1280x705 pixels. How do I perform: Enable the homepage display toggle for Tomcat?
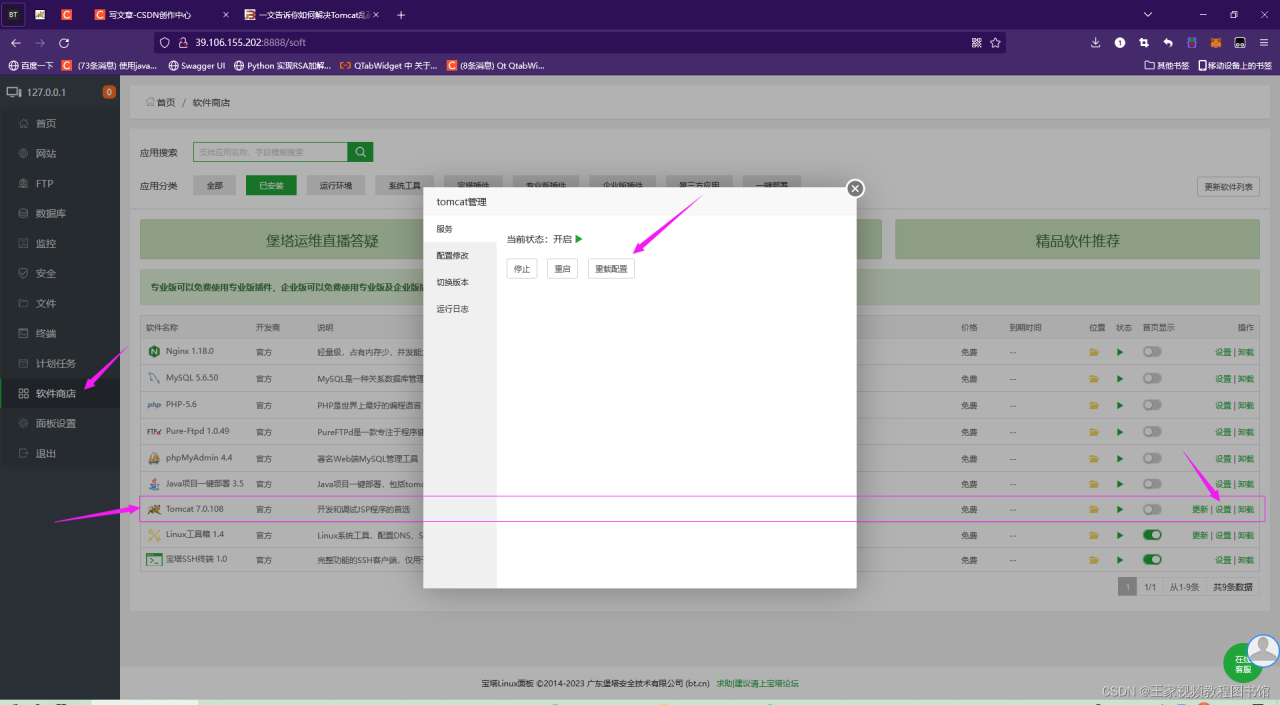click(1151, 508)
